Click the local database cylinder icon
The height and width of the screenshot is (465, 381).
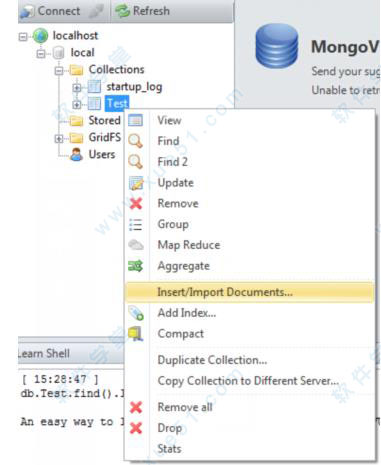tap(59, 53)
